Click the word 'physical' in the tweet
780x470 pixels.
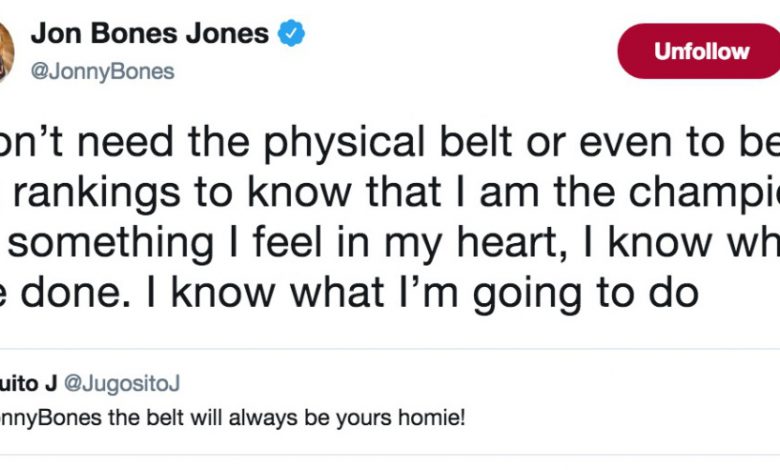tap(344, 142)
